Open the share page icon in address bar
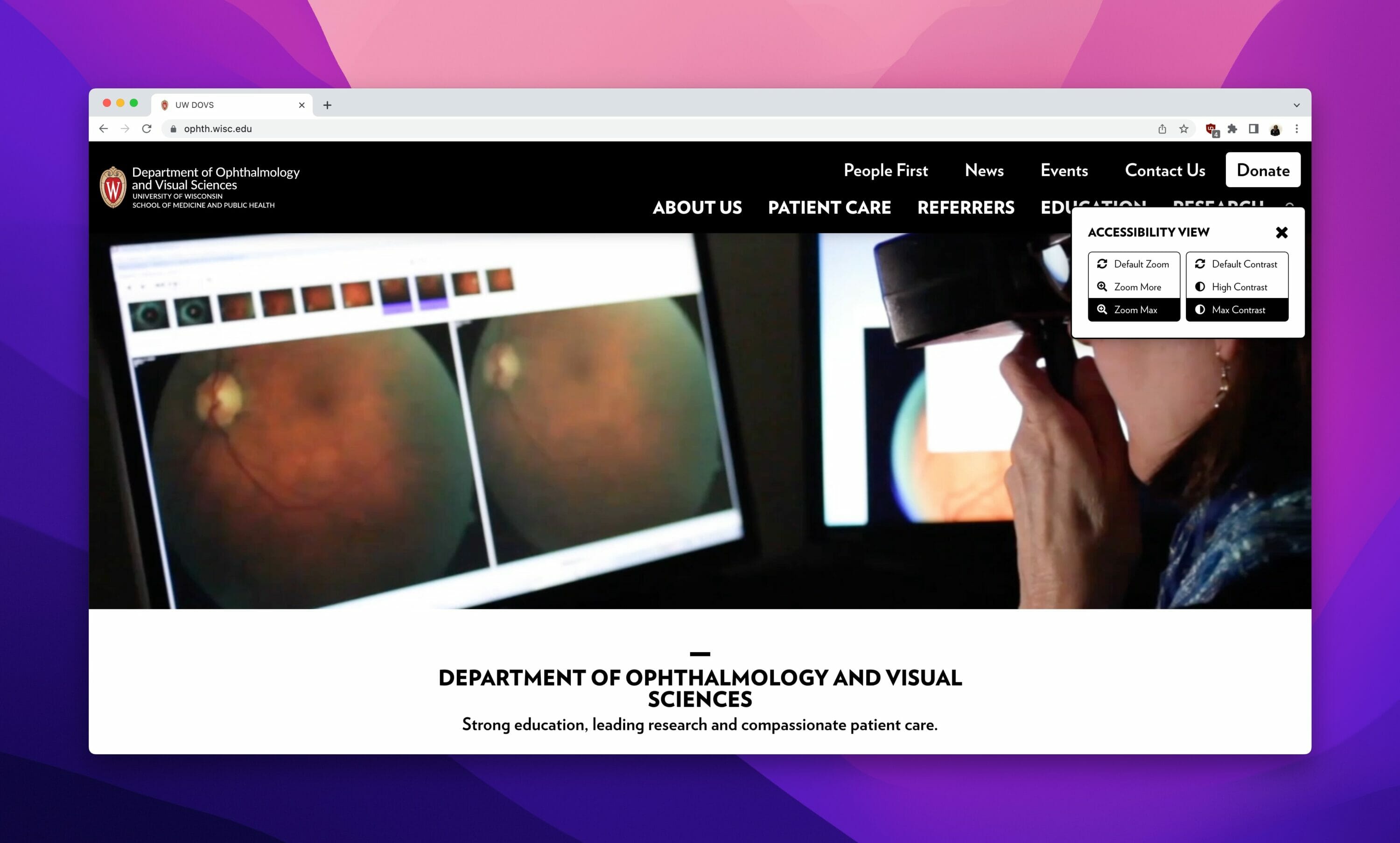Image resolution: width=1400 pixels, height=843 pixels. coord(1162,129)
